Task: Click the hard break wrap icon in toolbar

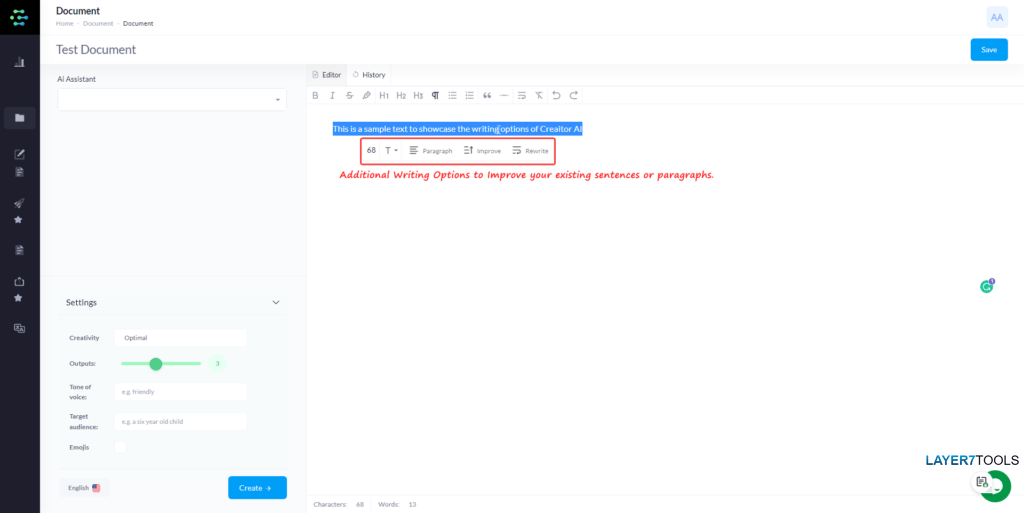Action: 522,95
